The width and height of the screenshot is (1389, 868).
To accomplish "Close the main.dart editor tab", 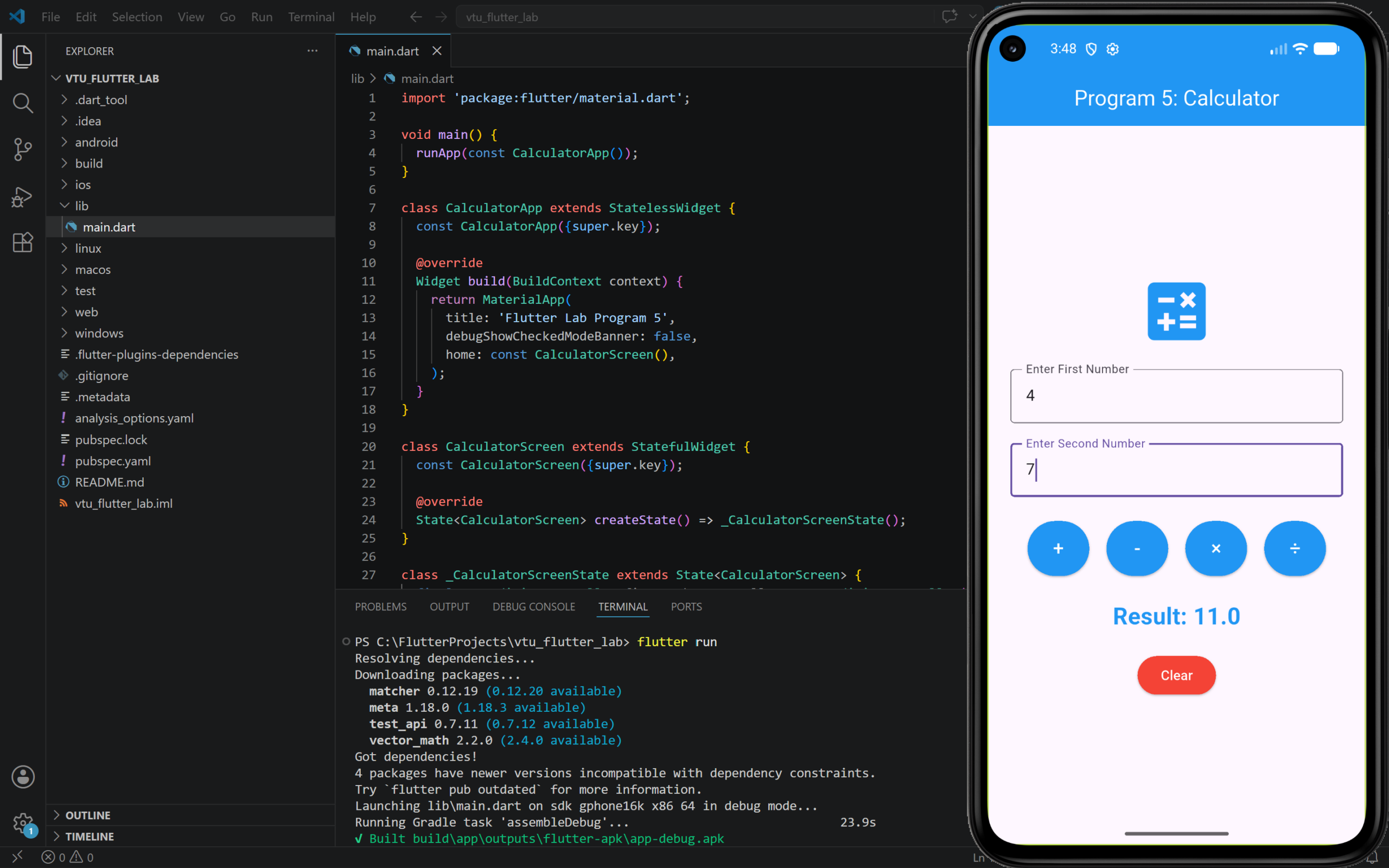I will click(x=437, y=51).
